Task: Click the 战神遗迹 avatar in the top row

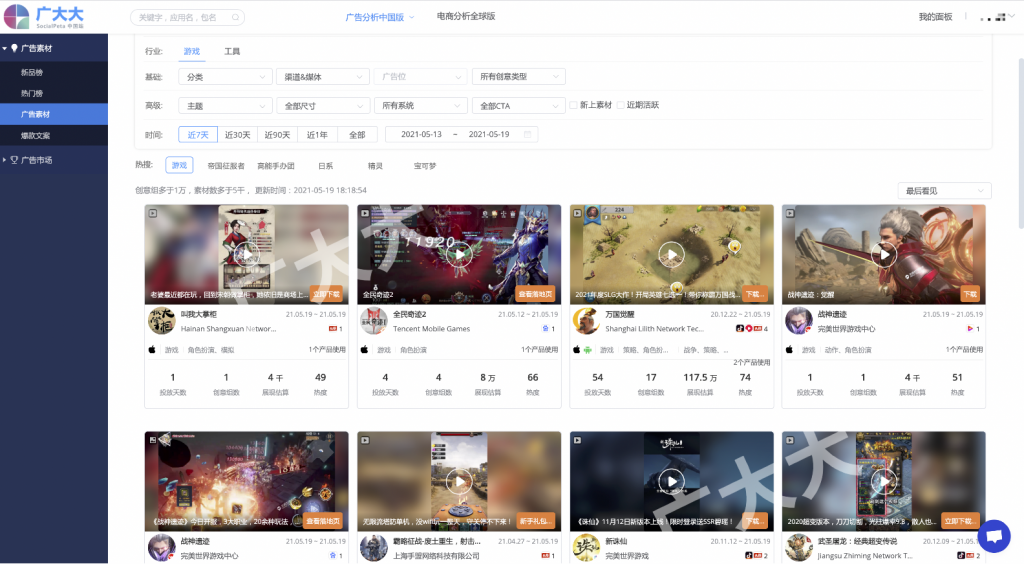Action: coord(798,321)
